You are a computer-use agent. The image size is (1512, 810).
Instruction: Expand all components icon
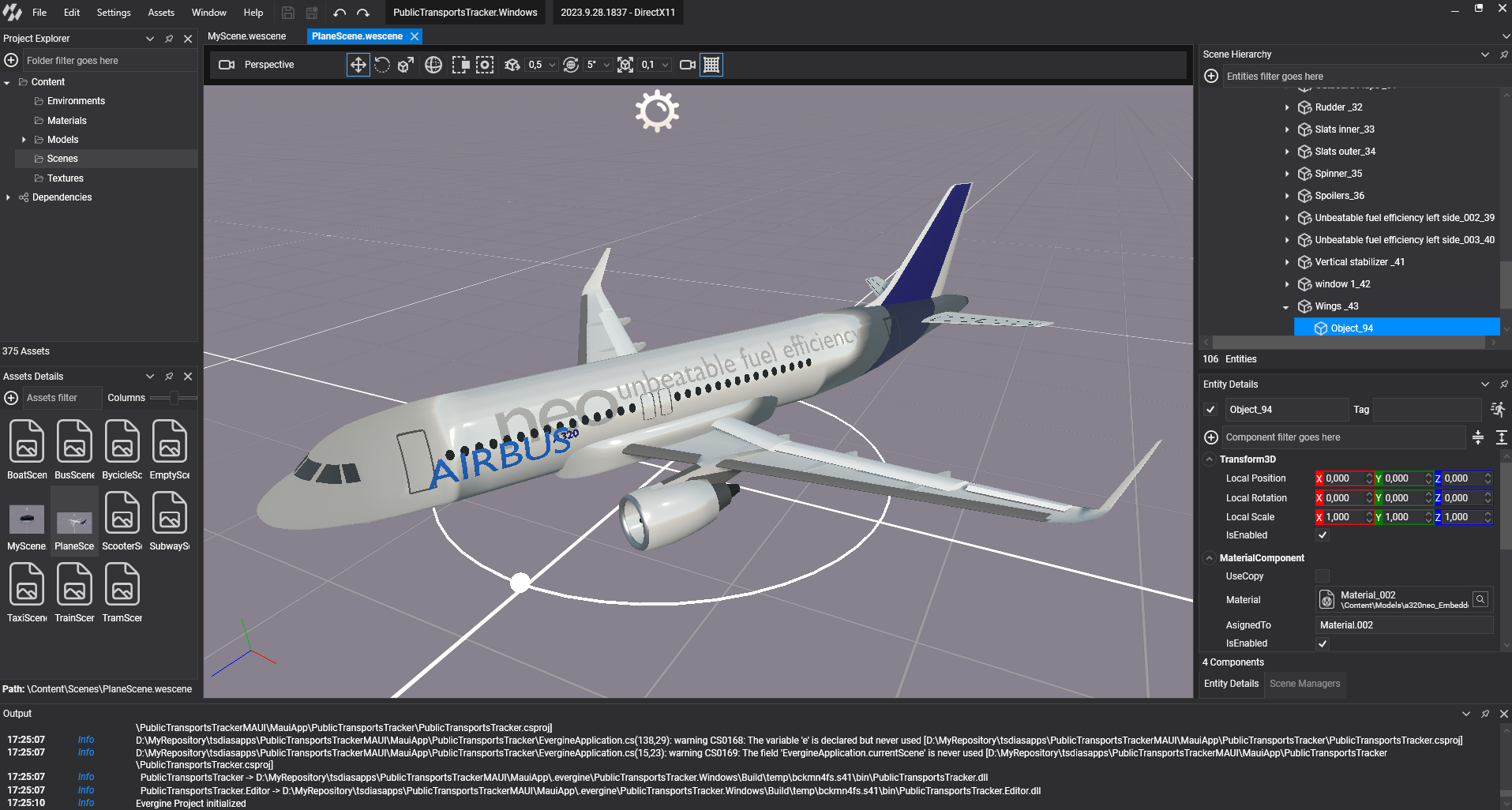1502,437
